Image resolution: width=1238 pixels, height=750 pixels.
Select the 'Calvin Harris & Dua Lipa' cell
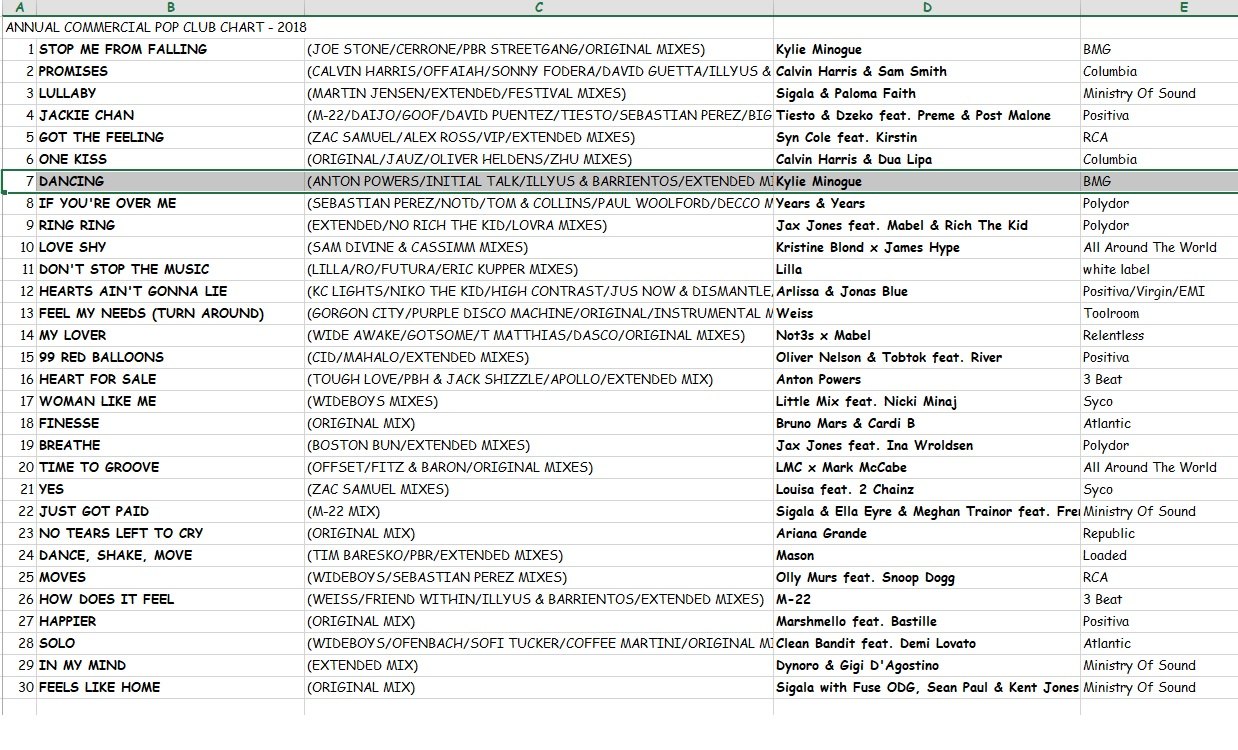[x=927, y=159]
